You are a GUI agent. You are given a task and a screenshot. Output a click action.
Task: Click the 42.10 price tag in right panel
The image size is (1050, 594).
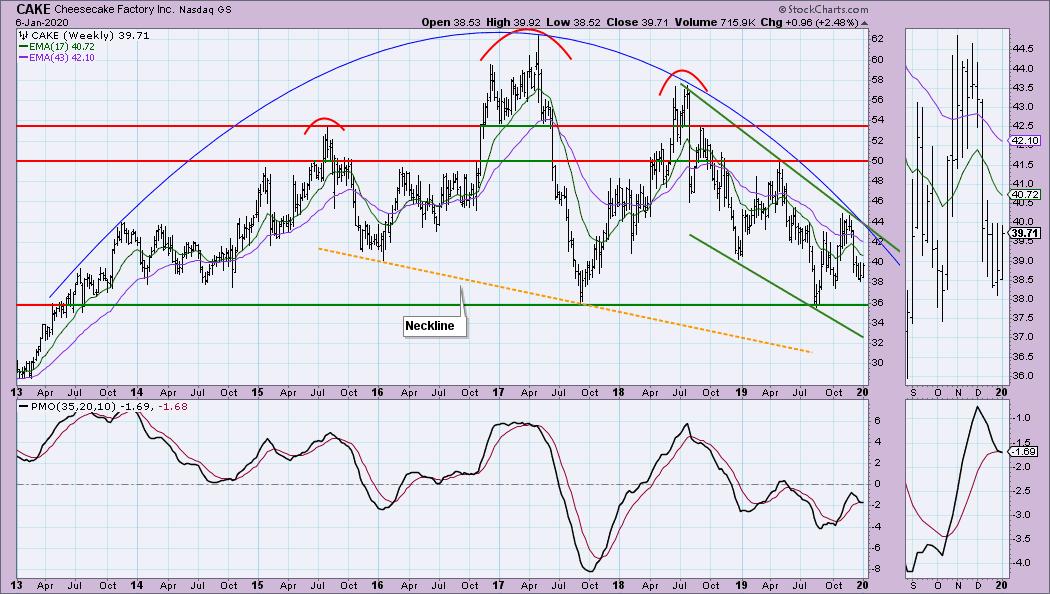(x=1025, y=141)
